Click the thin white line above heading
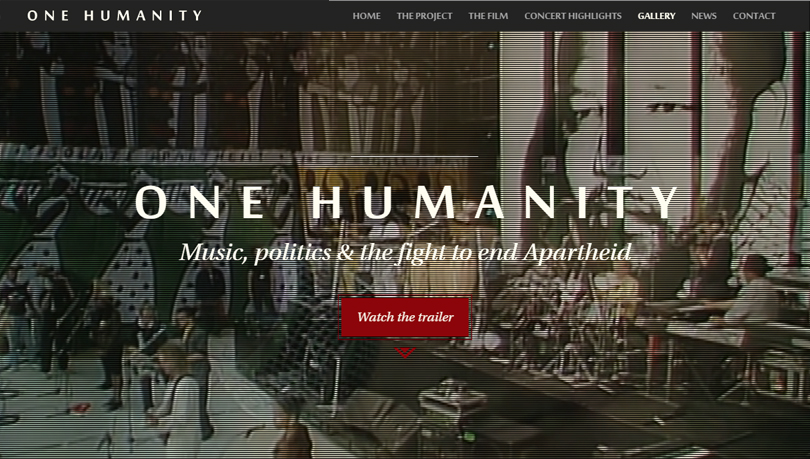This screenshot has height=459, width=810. 414,156
